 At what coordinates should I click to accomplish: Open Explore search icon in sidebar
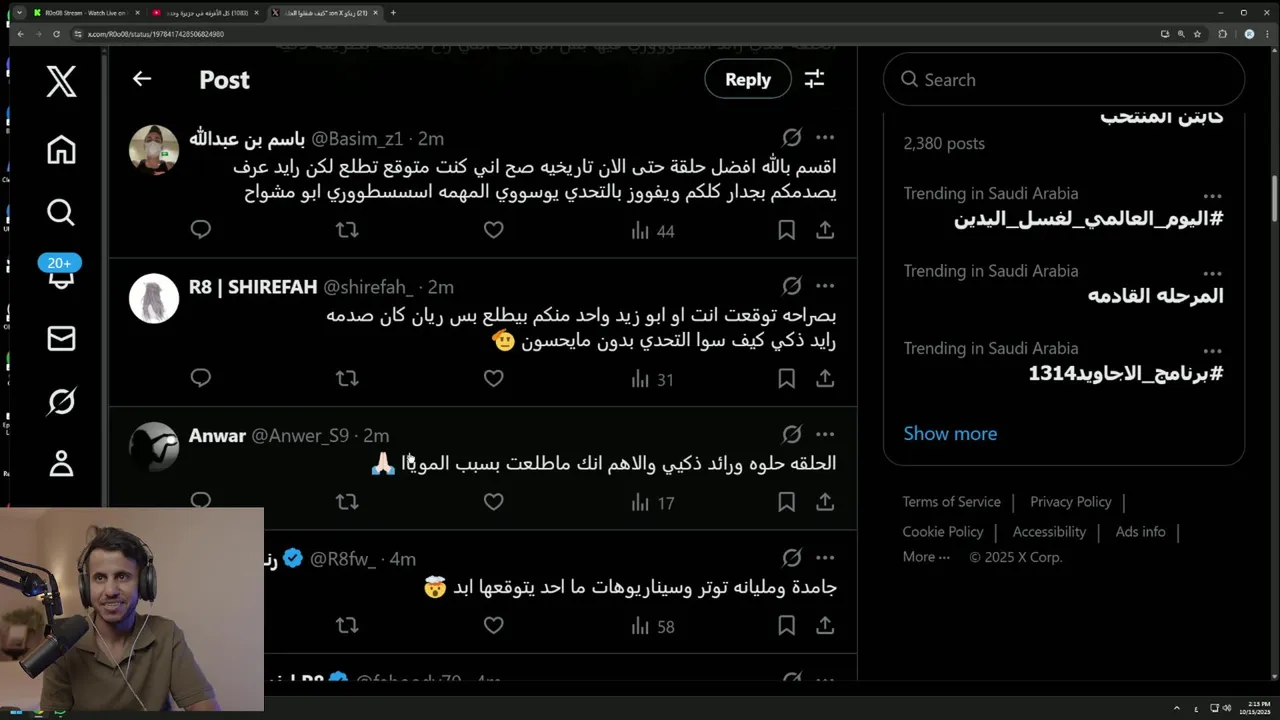click(x=61, y=212)
